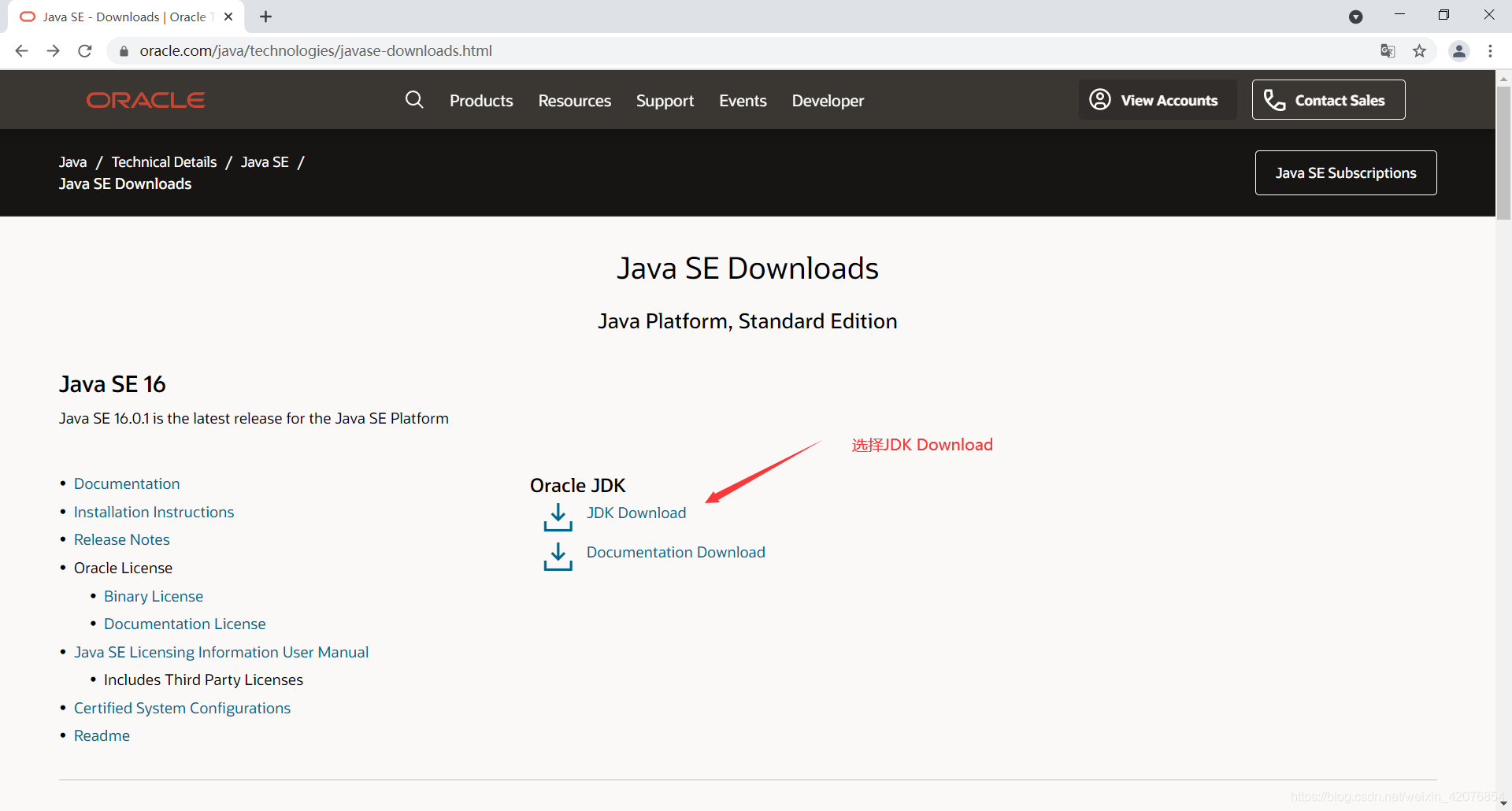Go back with the browser back arrow

pyautogui.click(x=21, y=51)
